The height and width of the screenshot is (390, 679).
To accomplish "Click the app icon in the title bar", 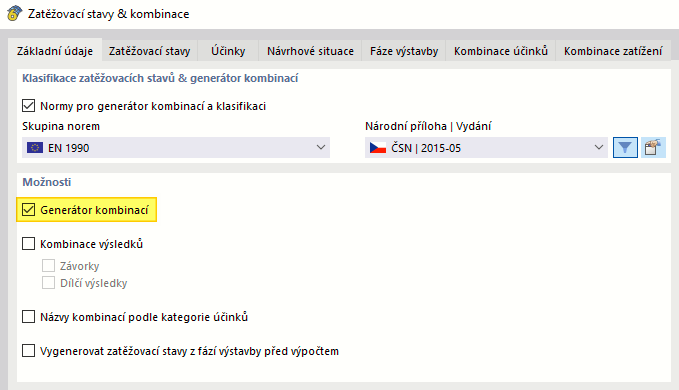I will pos(14,13).
